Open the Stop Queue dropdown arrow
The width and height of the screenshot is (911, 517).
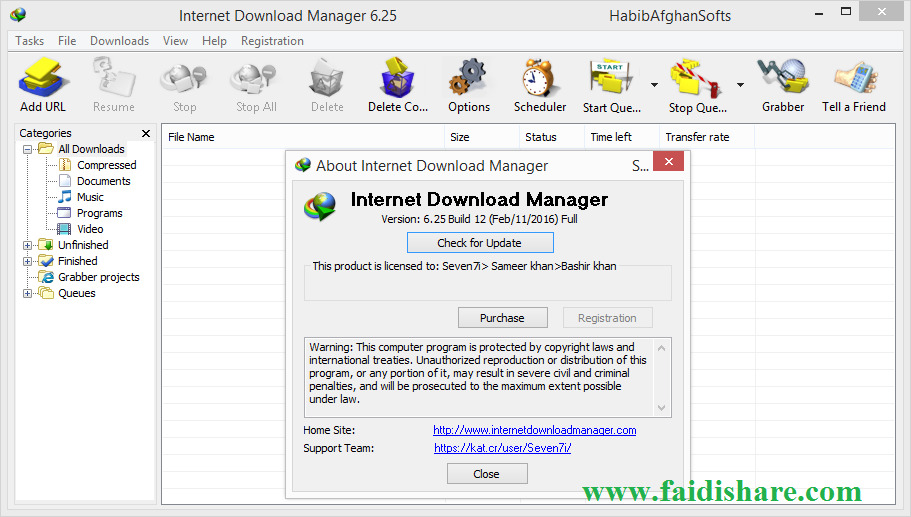(740, 85)
